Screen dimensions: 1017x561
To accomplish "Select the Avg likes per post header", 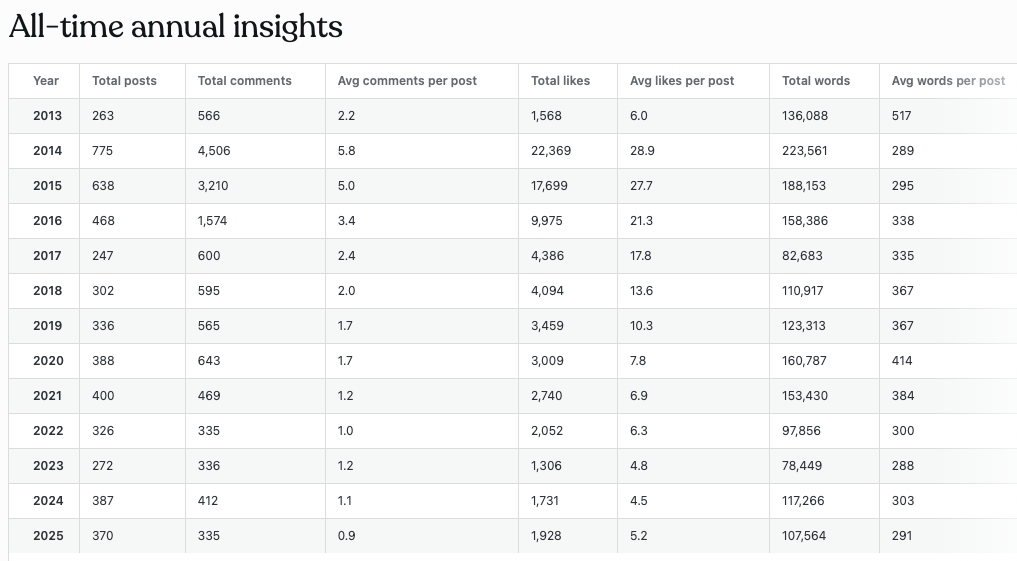I will click(x=682, y=81).
